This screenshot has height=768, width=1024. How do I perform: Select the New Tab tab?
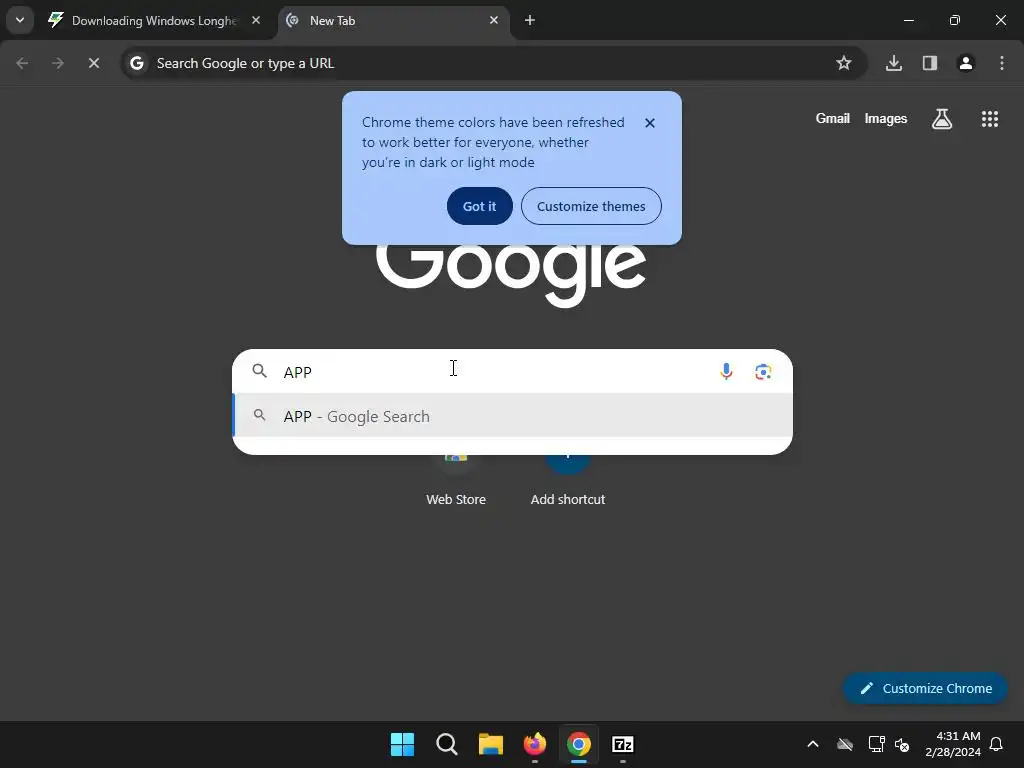pos(395,20)
